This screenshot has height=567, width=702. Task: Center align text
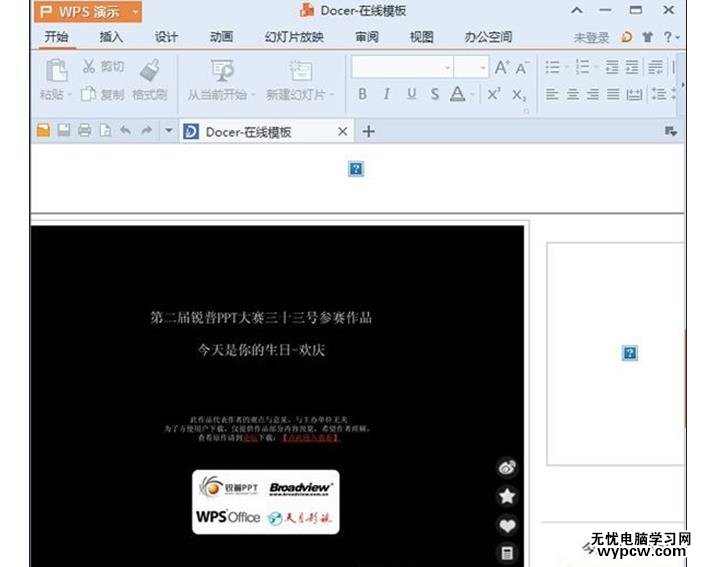coord(573,94)
